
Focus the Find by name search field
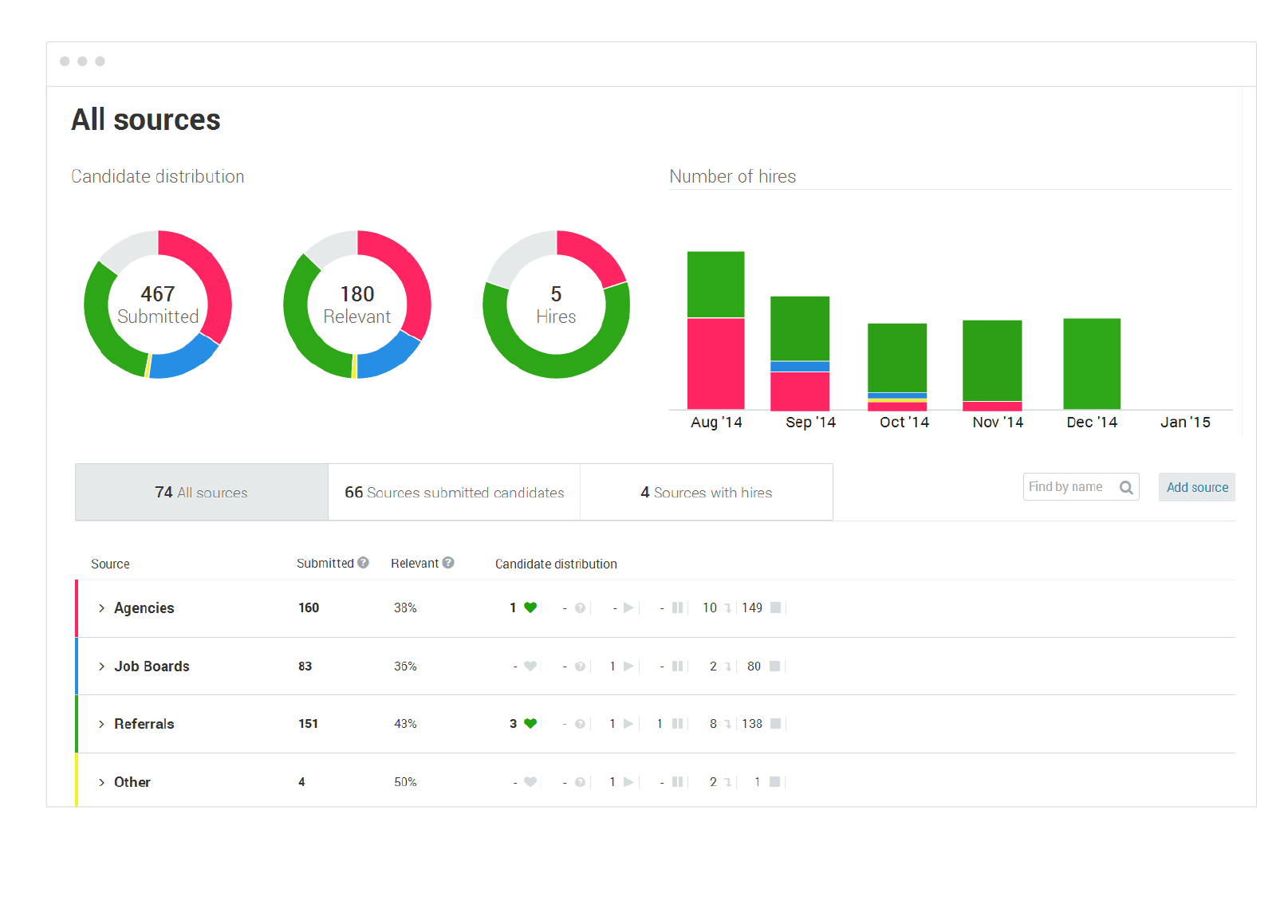point(1069,487)
